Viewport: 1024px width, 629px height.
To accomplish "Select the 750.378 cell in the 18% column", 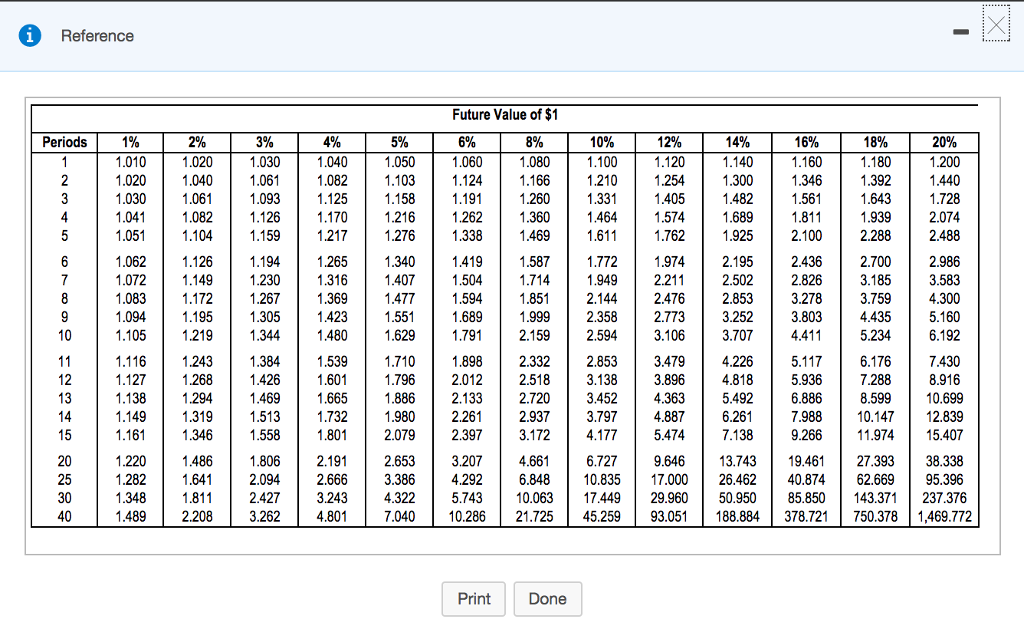I will click(875, 517).
